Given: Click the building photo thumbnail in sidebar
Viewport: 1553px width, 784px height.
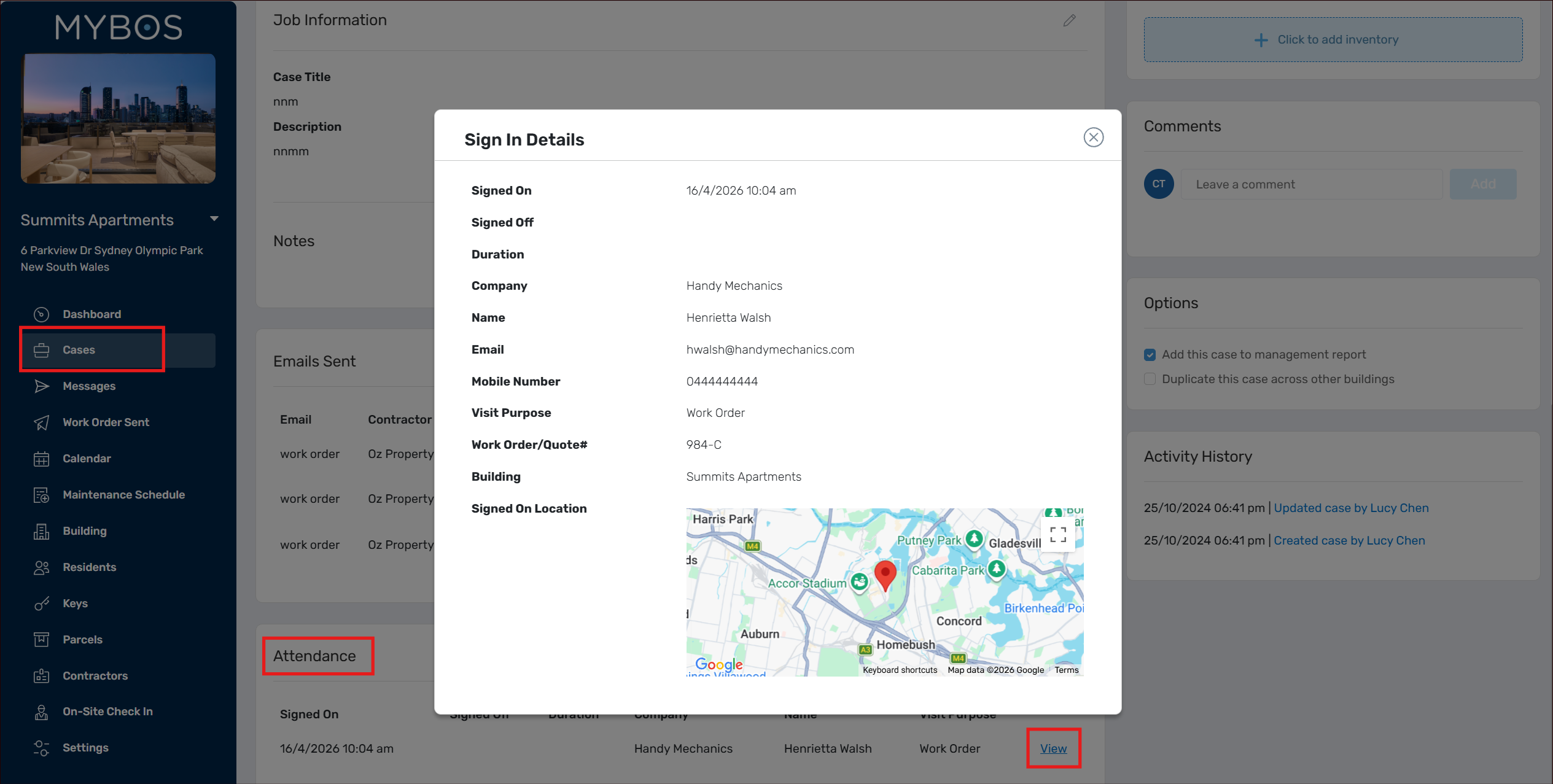Looking at the screenshot, I should [x=118, y=118].
